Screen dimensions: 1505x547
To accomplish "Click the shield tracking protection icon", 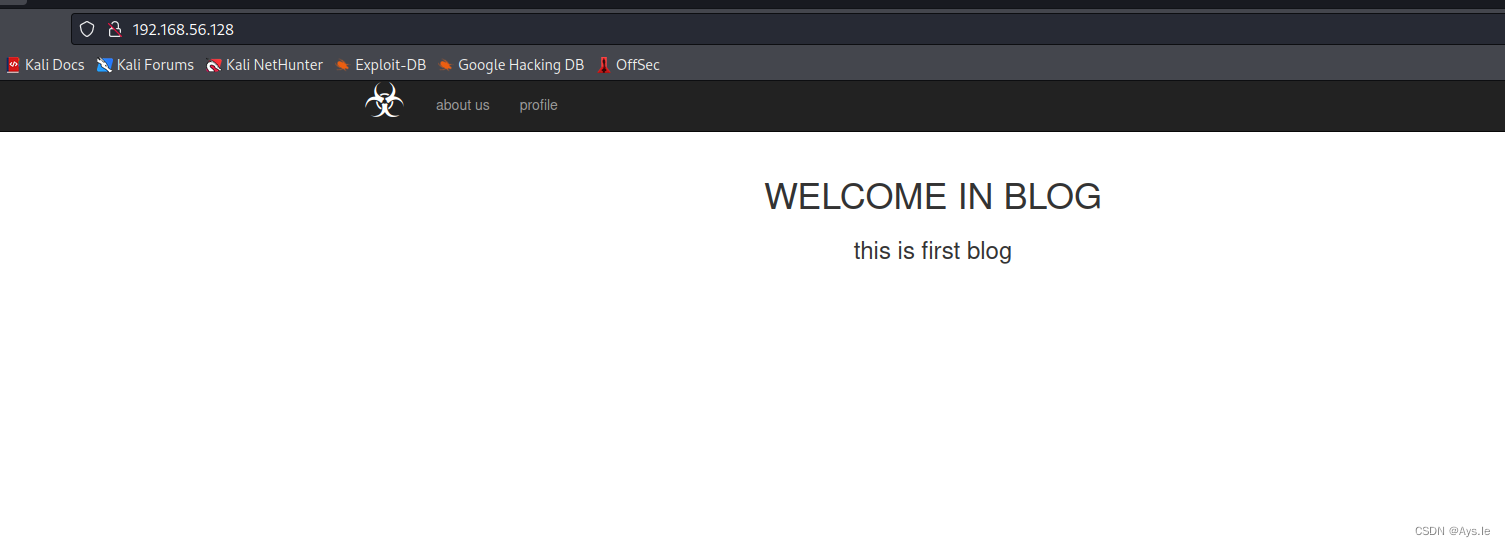I will (x=87, y=29).
